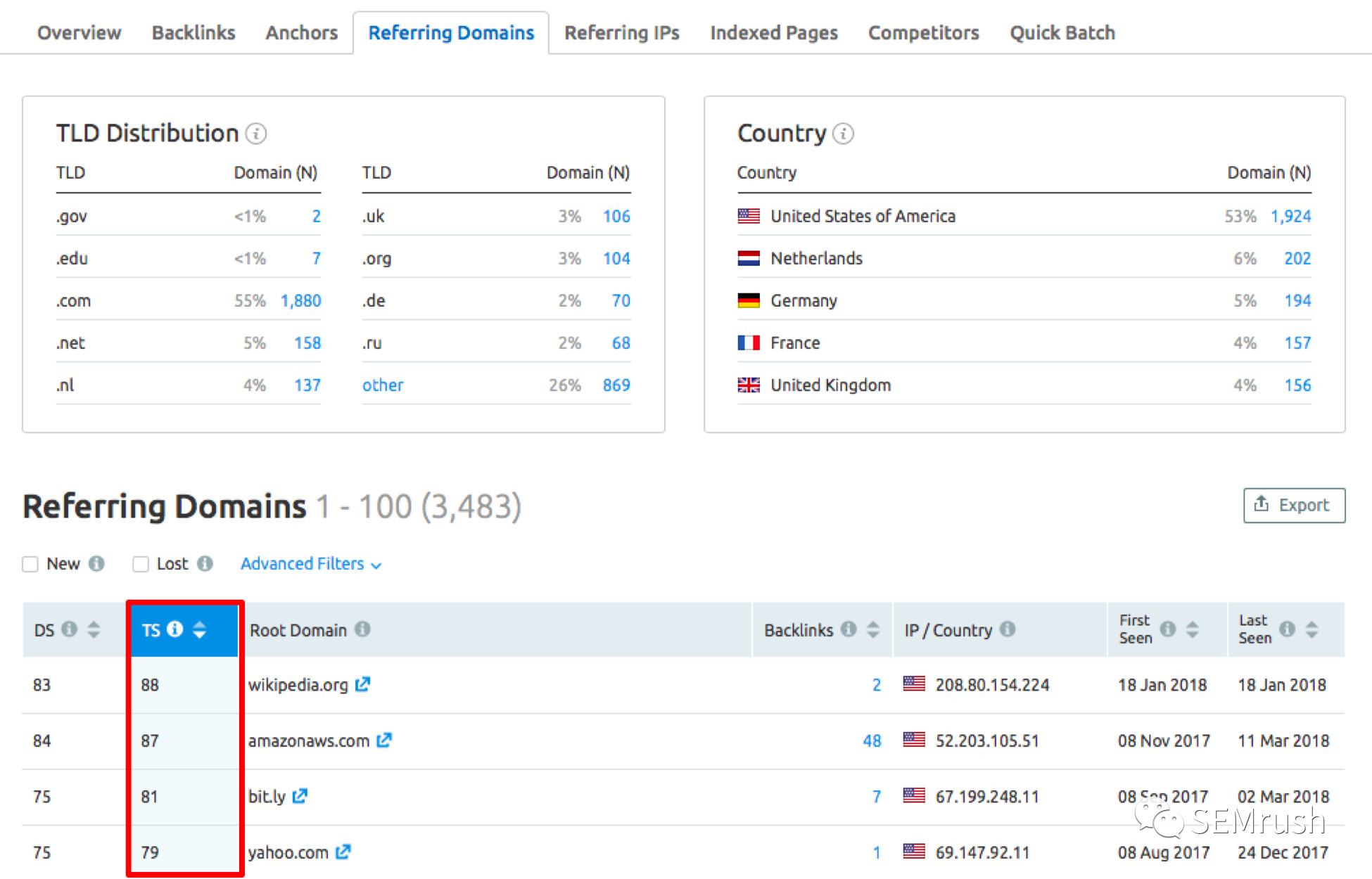Click the info icon beside New checkbox
Image resolution: width=1372 pixels, height=879 pixels.
click(x=97, y=563)
